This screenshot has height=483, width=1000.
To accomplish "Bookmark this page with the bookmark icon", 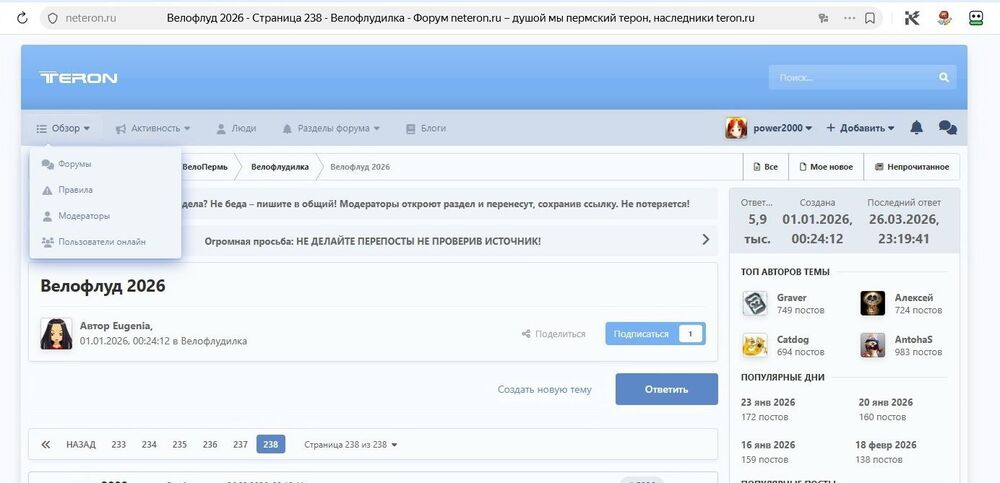I will tap(869, 18).
